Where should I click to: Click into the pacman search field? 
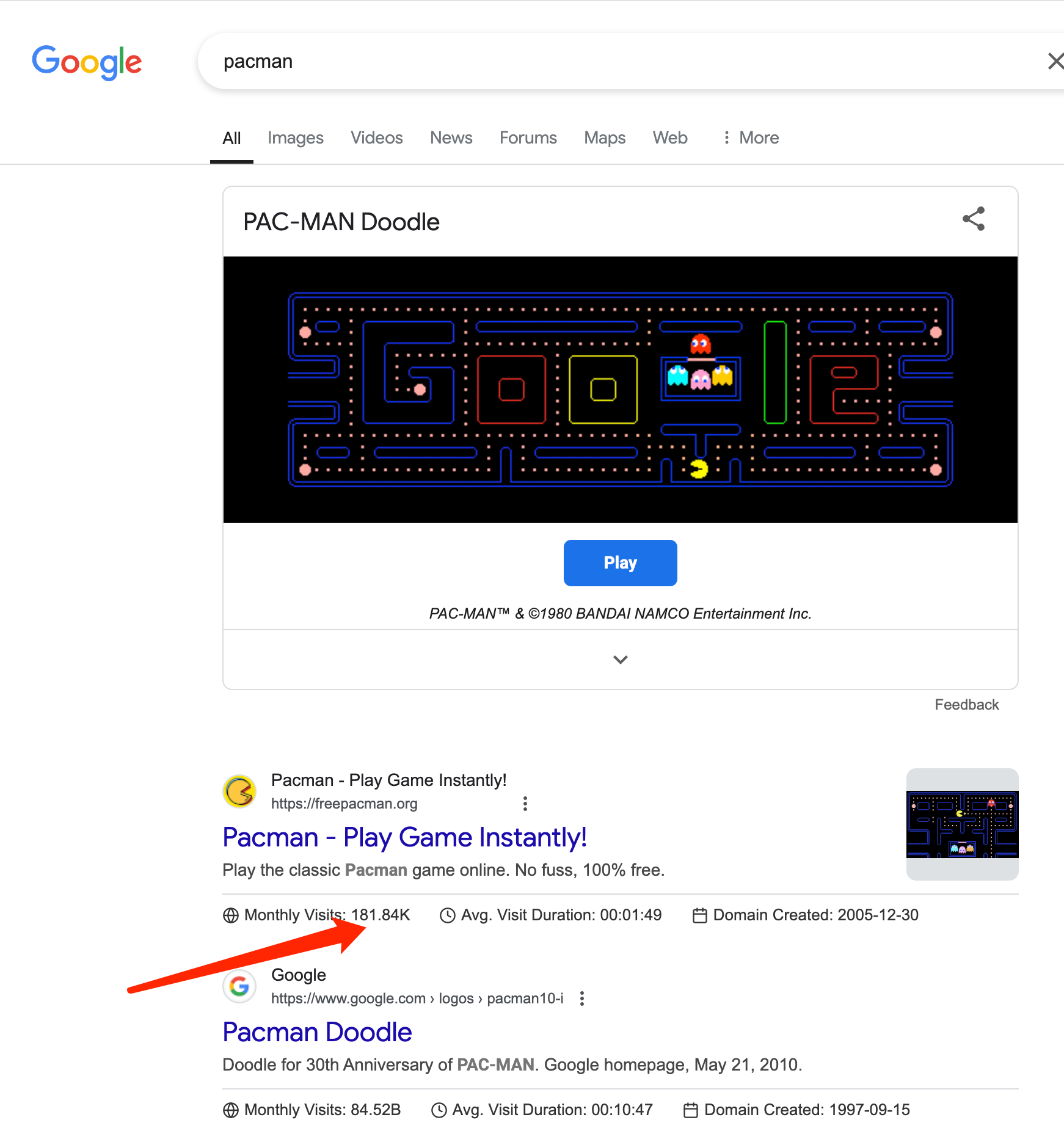pyautogui.click(x=623, y=61)
